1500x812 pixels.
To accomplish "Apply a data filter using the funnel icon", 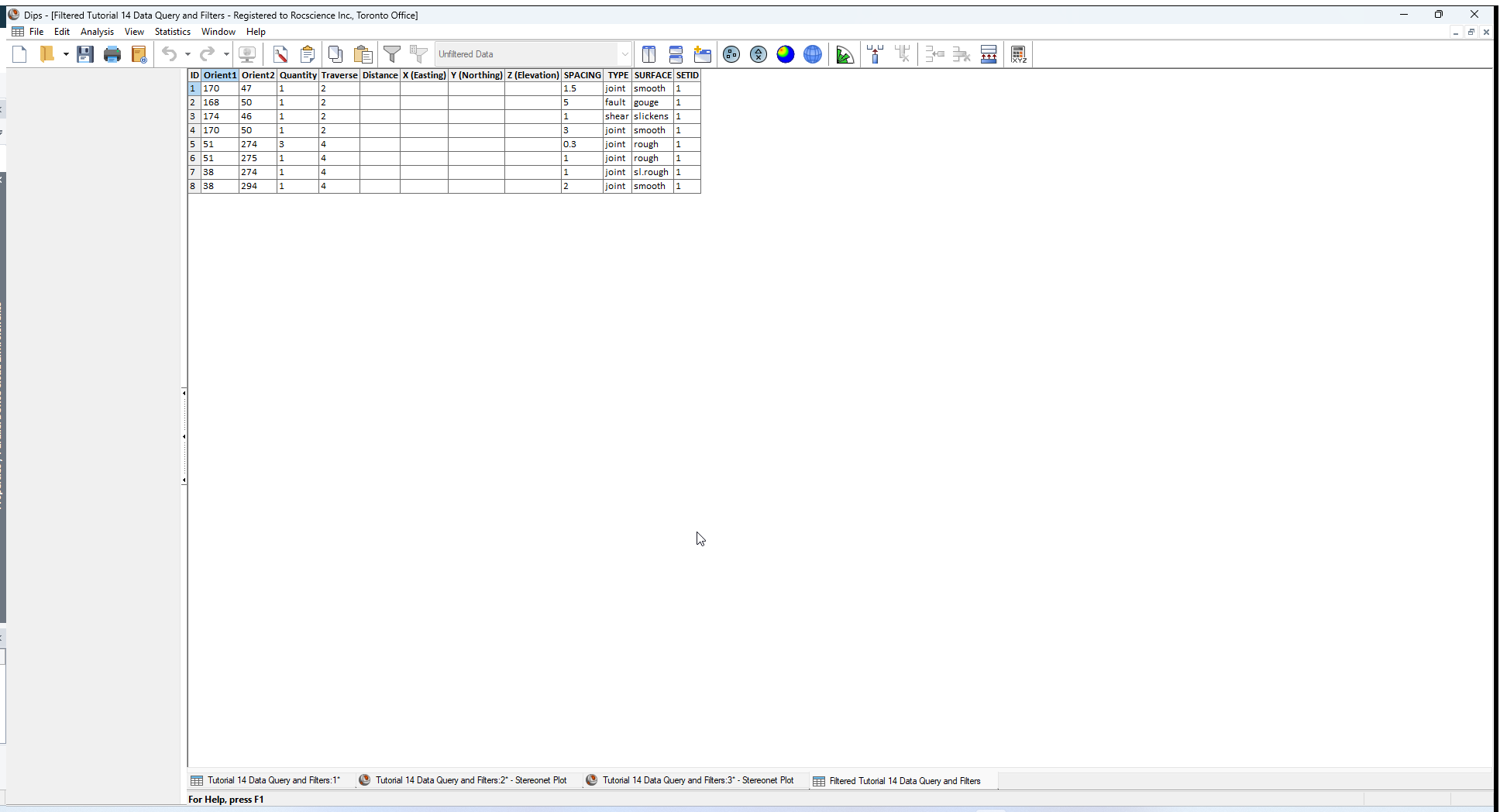I will [x=393, y=53].
